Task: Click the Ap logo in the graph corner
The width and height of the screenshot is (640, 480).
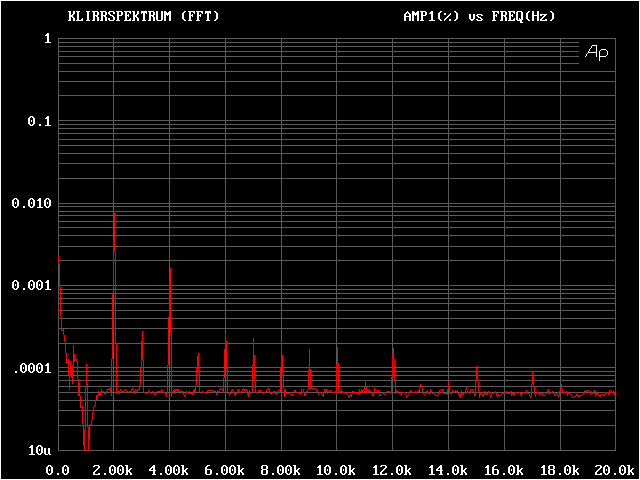Action: point(595,52)
